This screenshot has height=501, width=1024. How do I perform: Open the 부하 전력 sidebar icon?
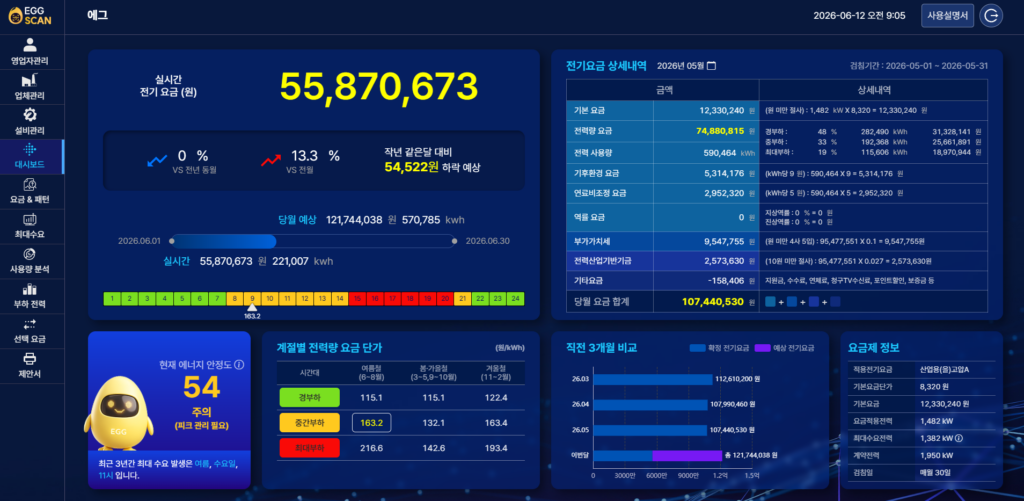[30, 289]
